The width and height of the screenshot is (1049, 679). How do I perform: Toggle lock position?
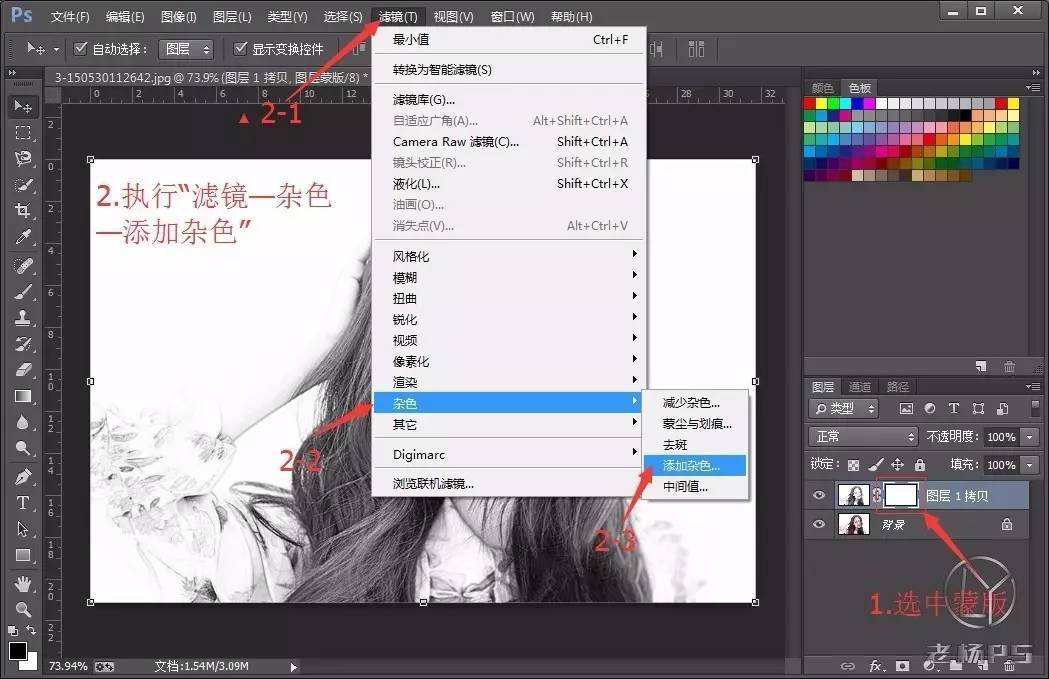point(898,464)
